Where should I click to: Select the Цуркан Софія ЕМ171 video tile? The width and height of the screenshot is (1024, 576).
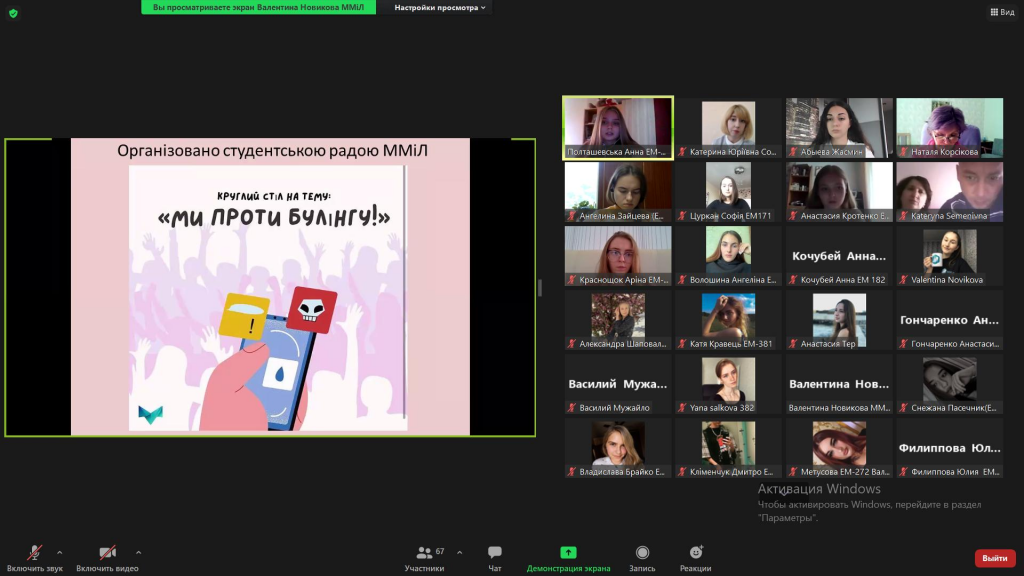[x=728, y=192]
